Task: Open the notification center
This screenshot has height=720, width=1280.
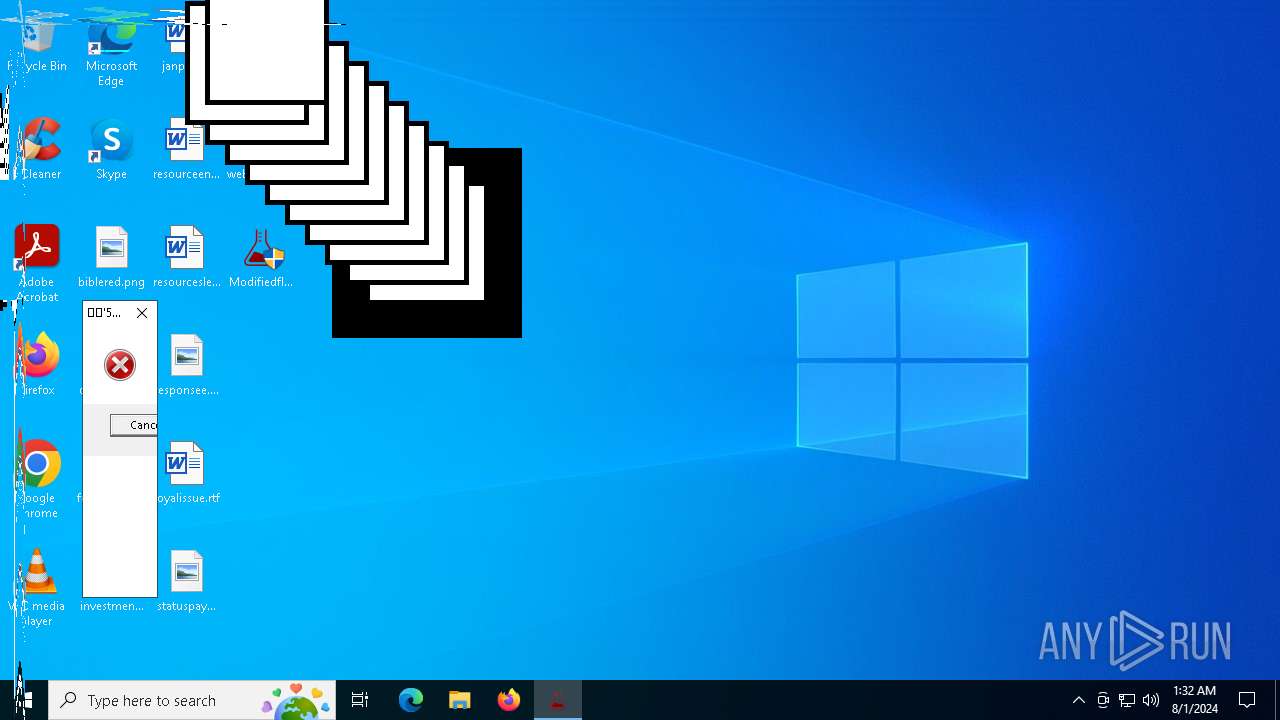Action: pos(1247,700)
